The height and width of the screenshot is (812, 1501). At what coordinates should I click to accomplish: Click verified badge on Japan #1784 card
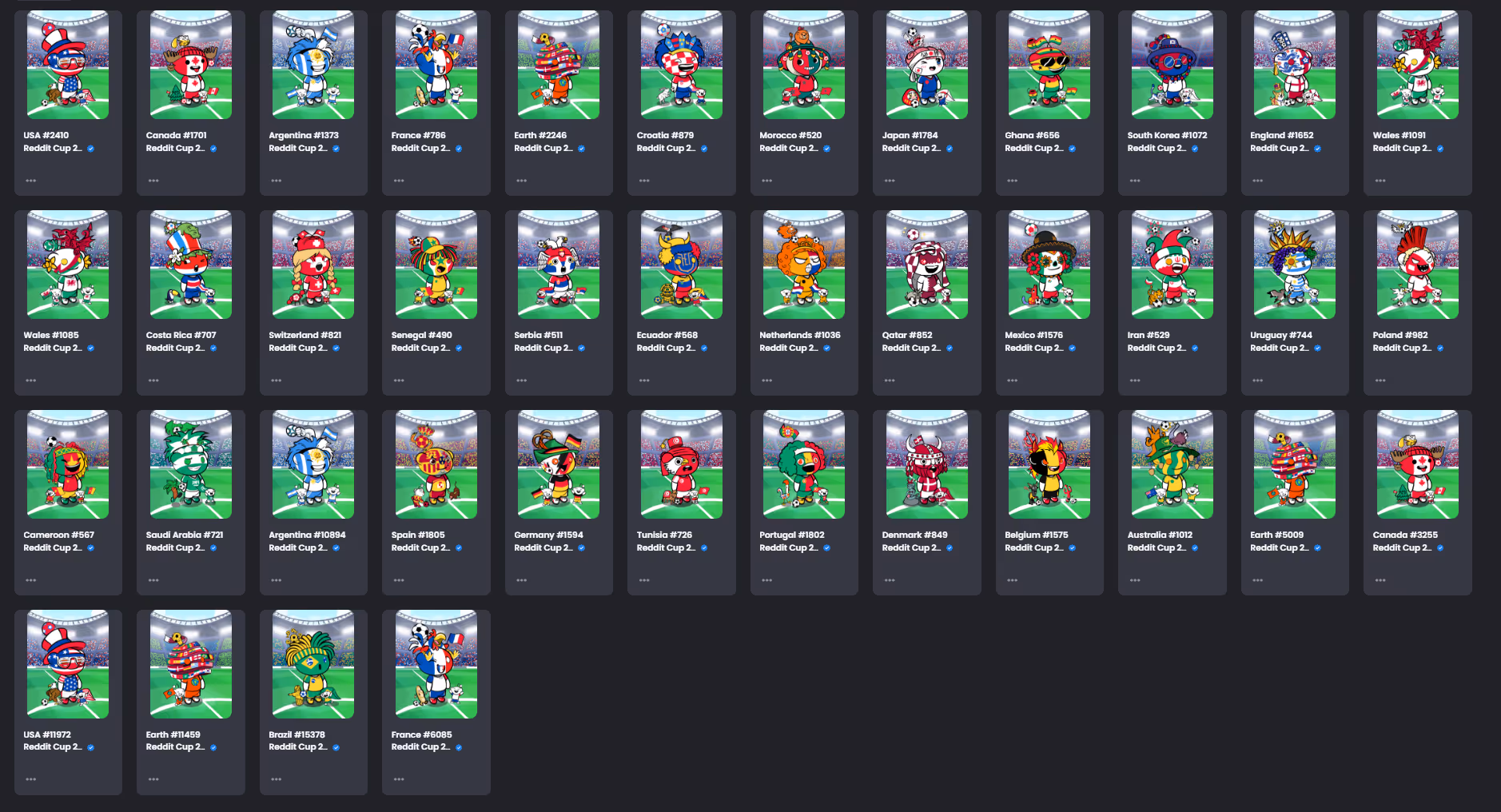(950, 149)
